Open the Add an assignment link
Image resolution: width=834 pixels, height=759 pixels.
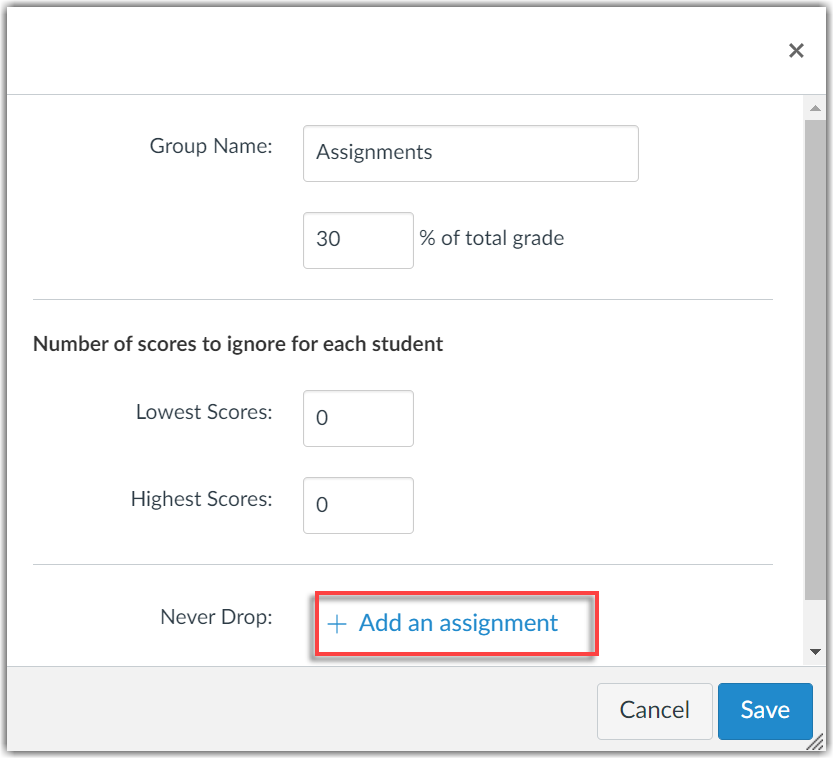(458, 624)
